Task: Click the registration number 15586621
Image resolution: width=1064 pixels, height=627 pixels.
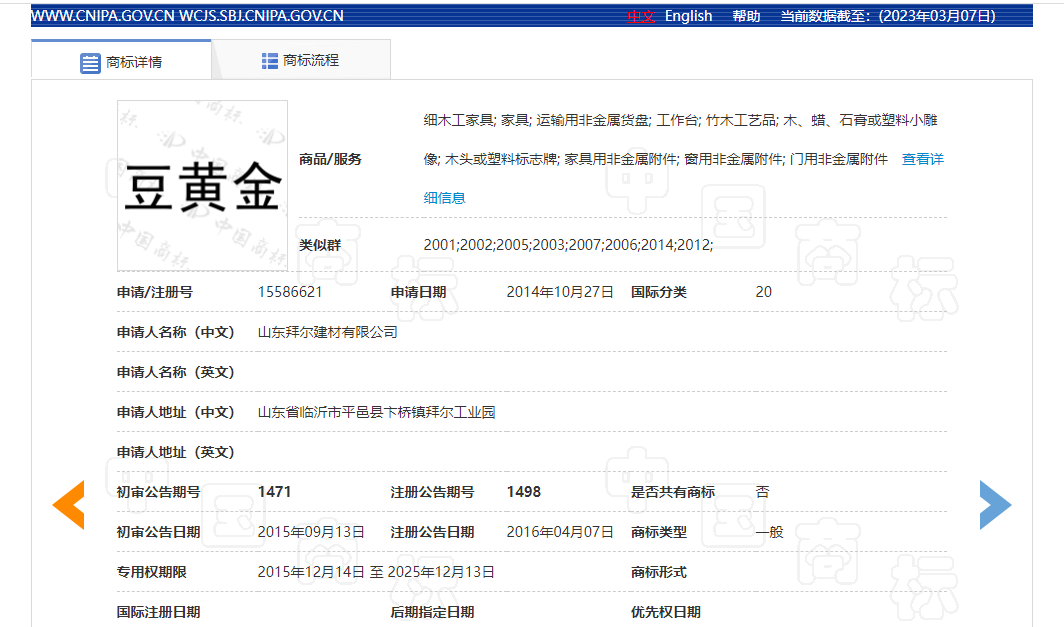Action: point(290,292)
